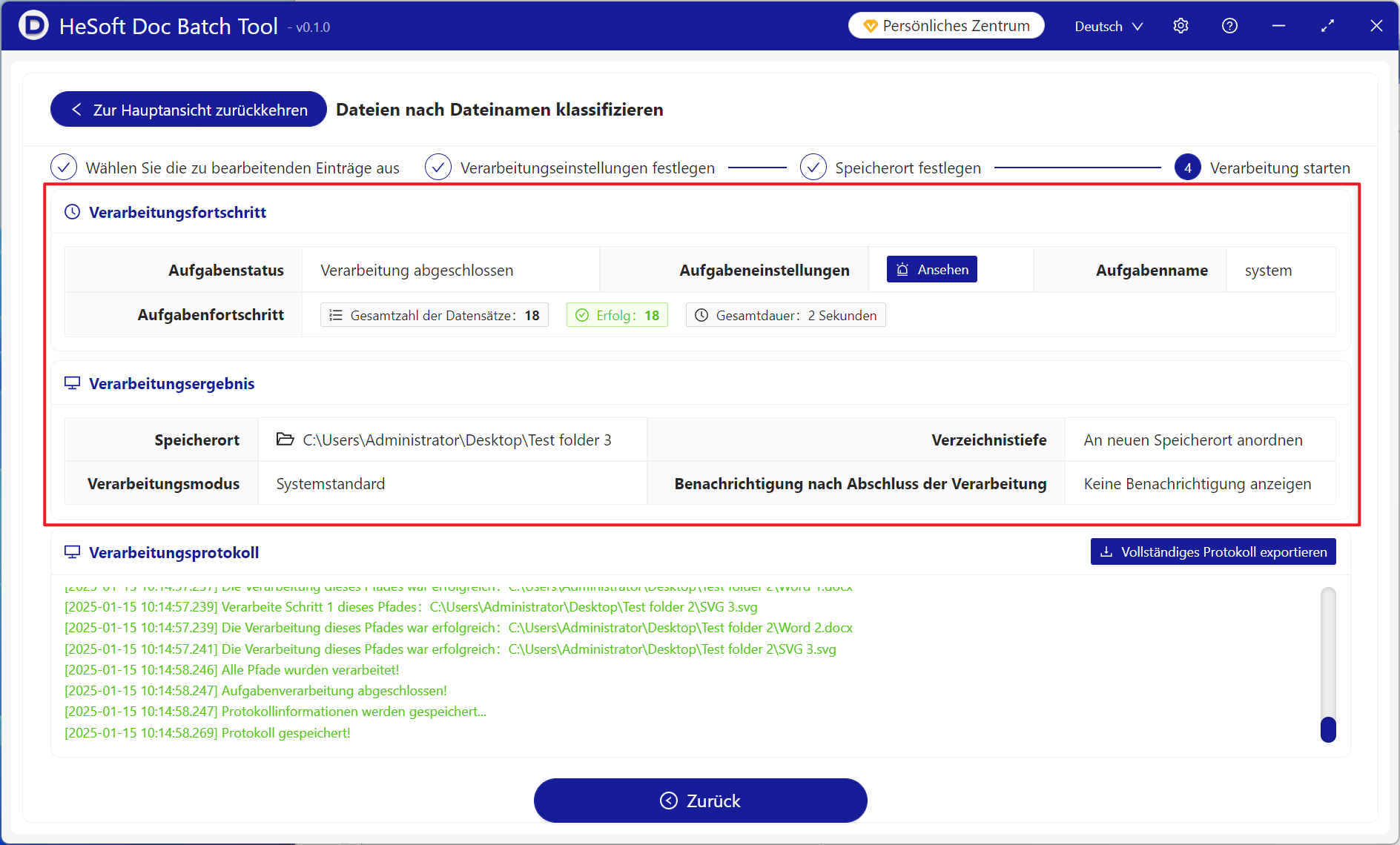Click log line Verarbeite Schritt 1 for SVG 3.svg

click(412, 606)
